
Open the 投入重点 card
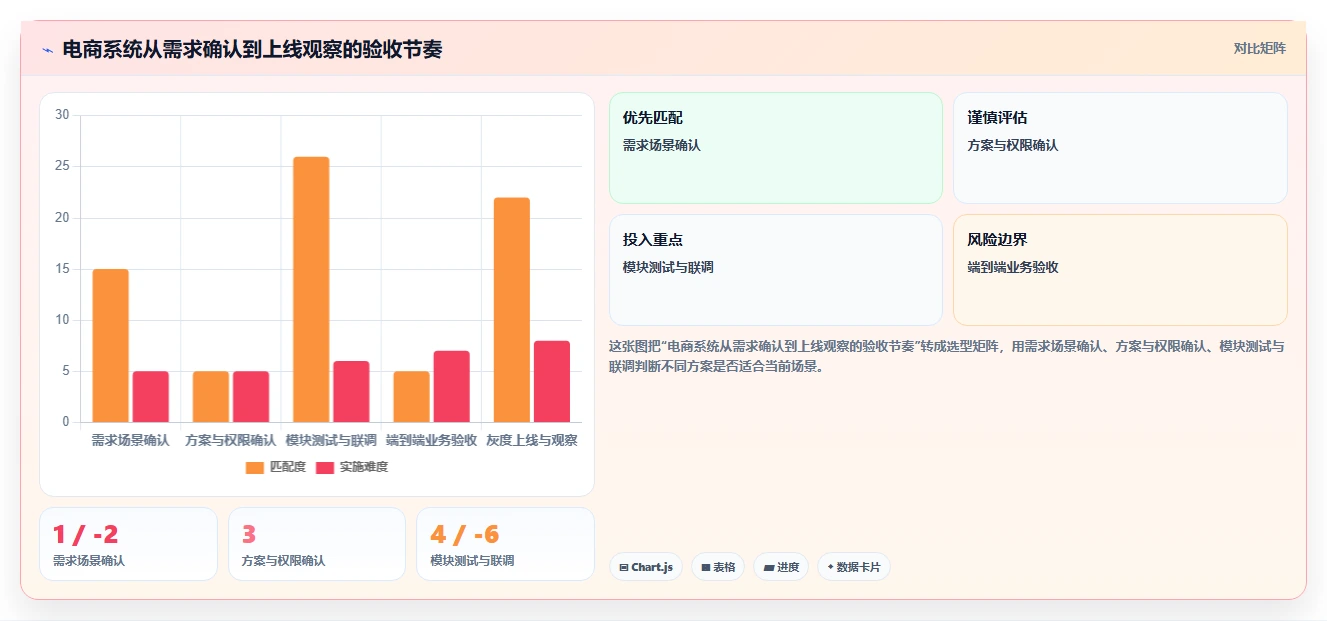point(776,270)
